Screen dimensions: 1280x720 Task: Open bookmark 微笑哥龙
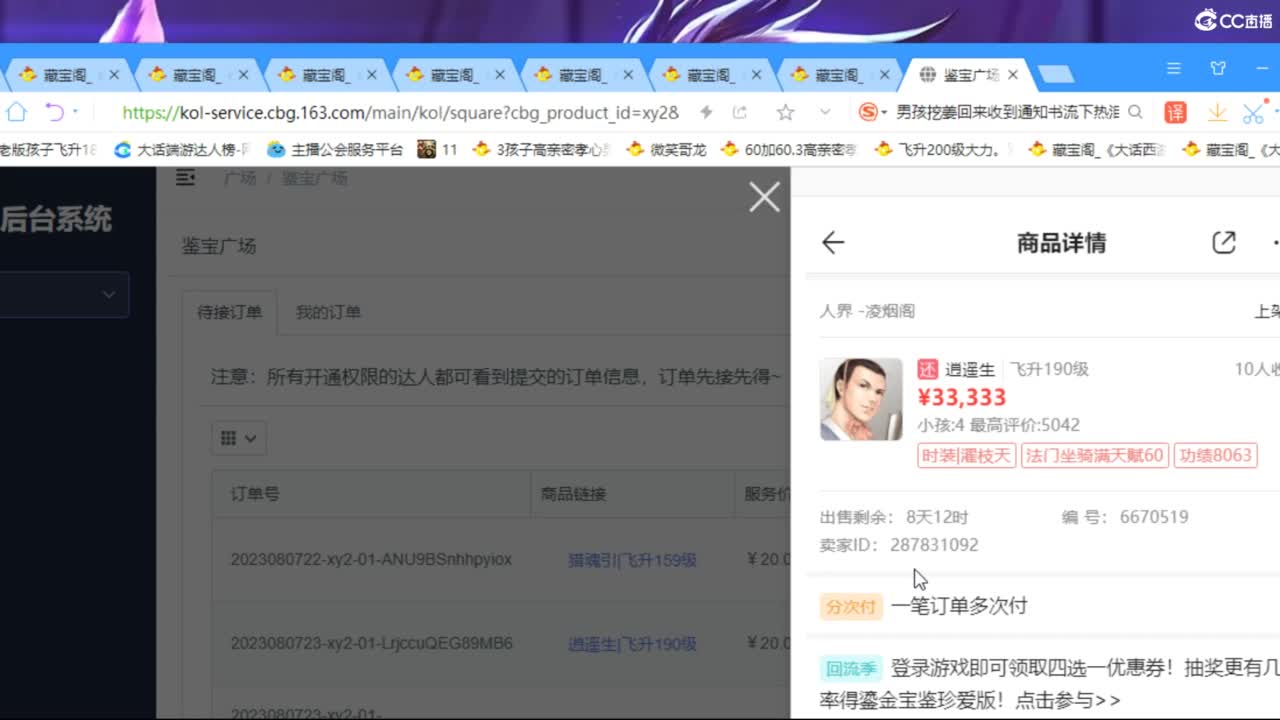pyautogui.click(x=666, y=150)
